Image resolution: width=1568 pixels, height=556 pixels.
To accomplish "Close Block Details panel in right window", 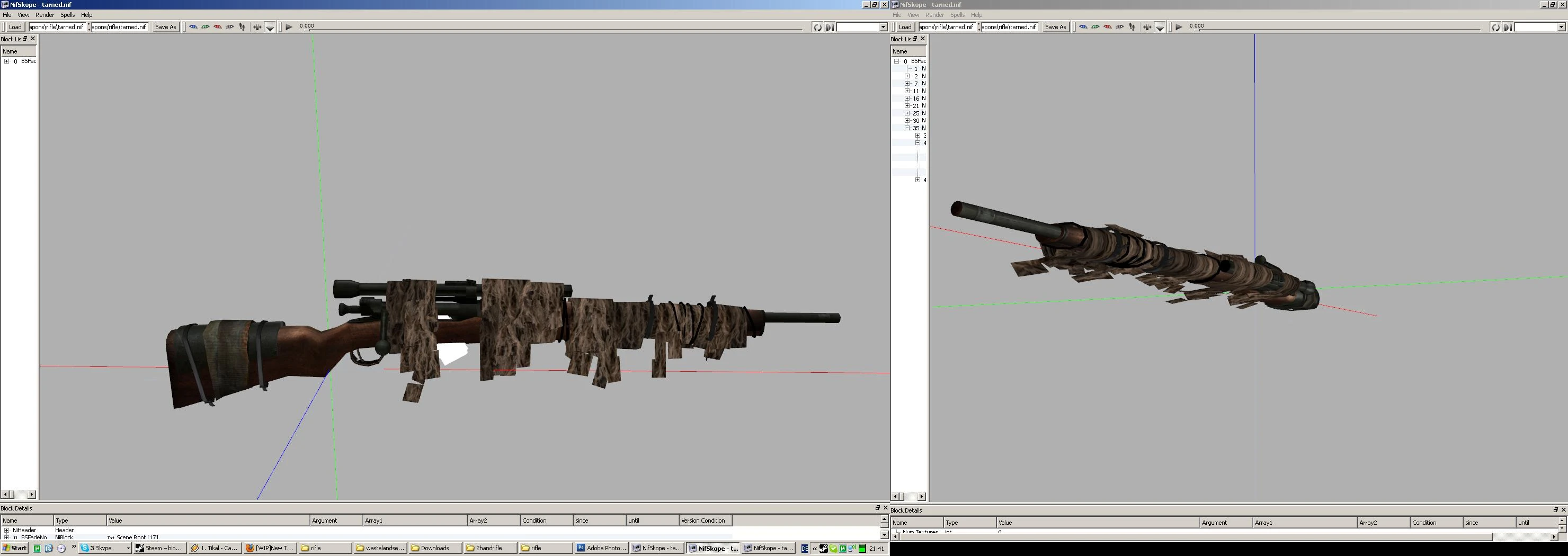I will 1563,509.
